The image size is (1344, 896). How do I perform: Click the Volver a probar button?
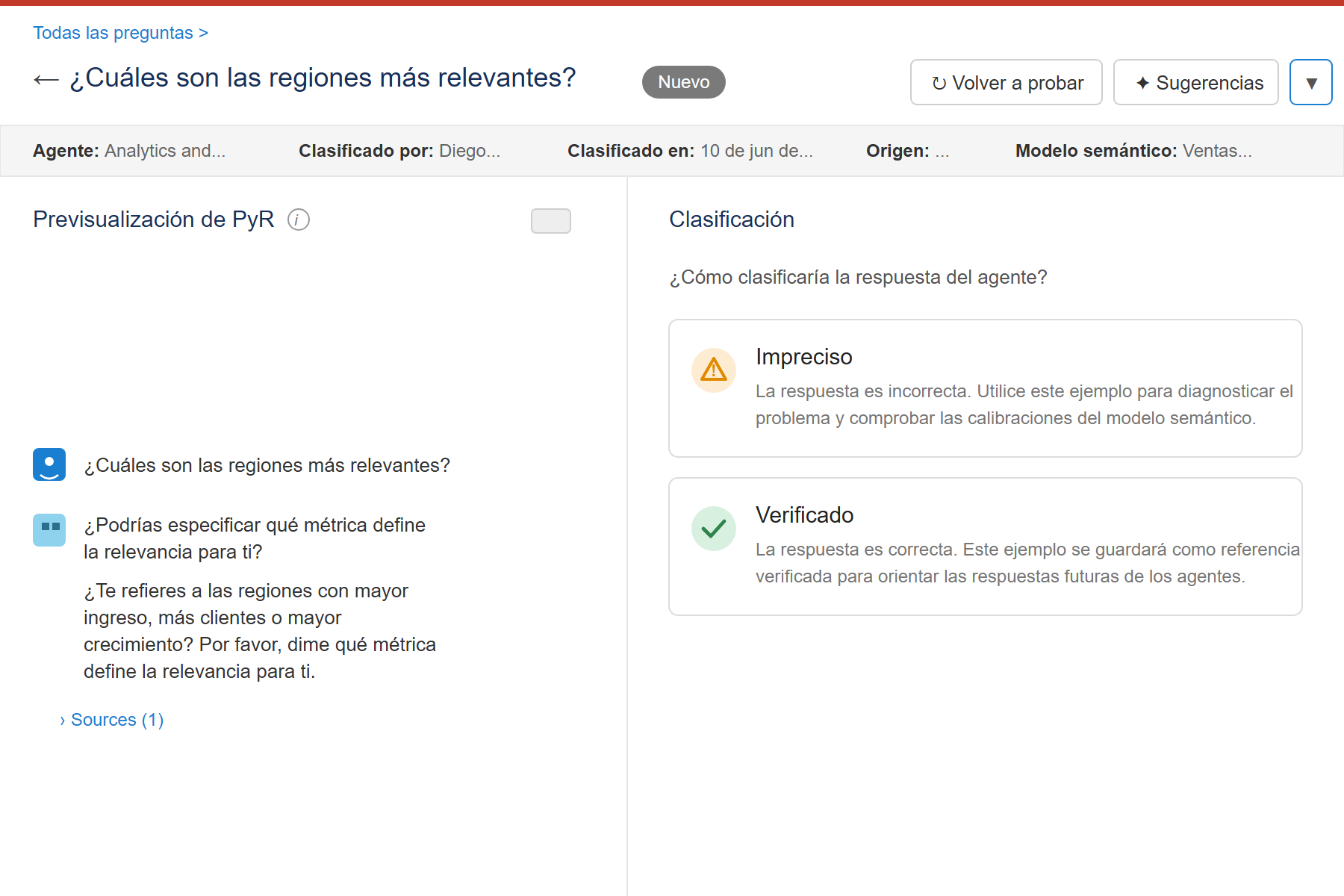point(1007,82)
